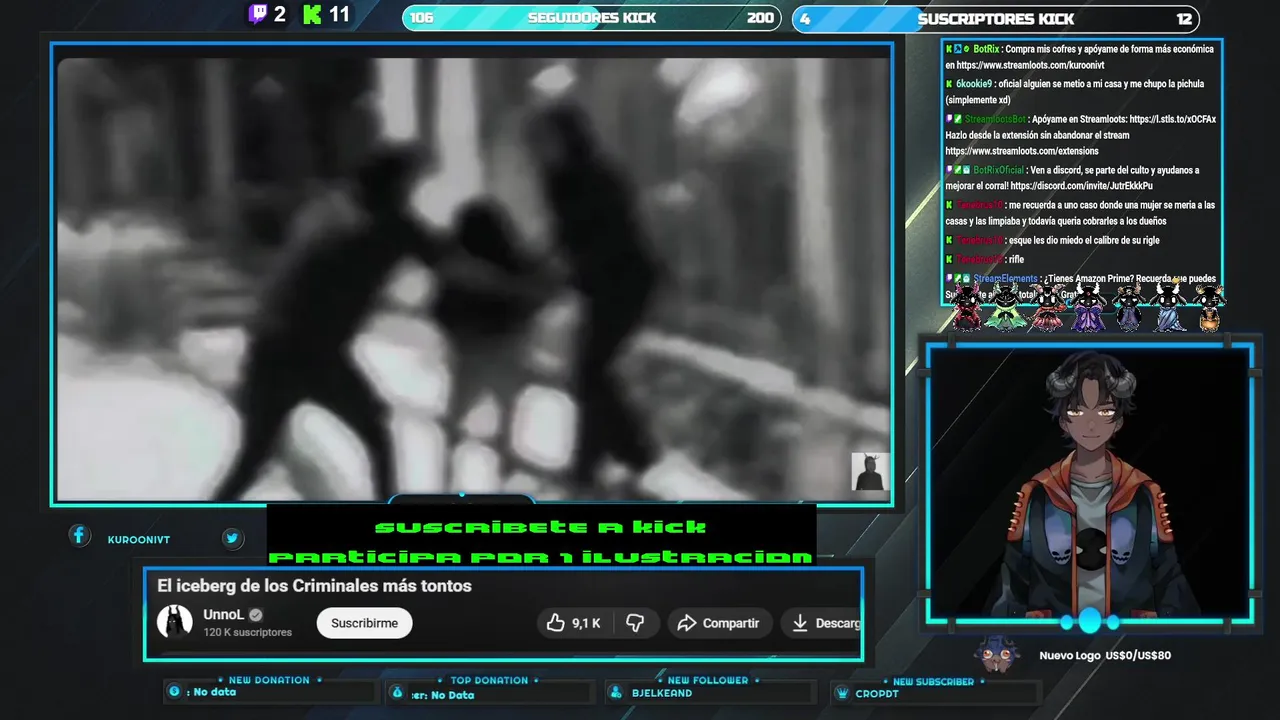Click the 106 current followers number
This screenshot has width=1280, height=720.
pyautogui.click(x=421, y=18)
